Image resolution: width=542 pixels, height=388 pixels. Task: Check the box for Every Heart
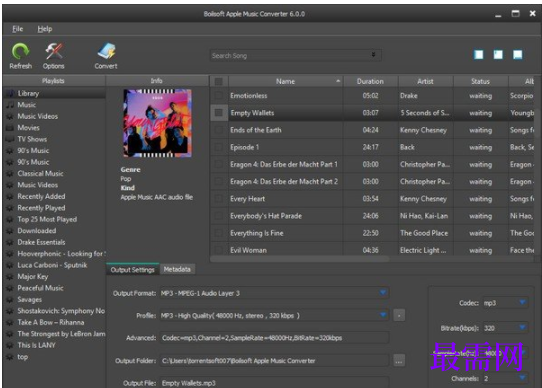218,198
